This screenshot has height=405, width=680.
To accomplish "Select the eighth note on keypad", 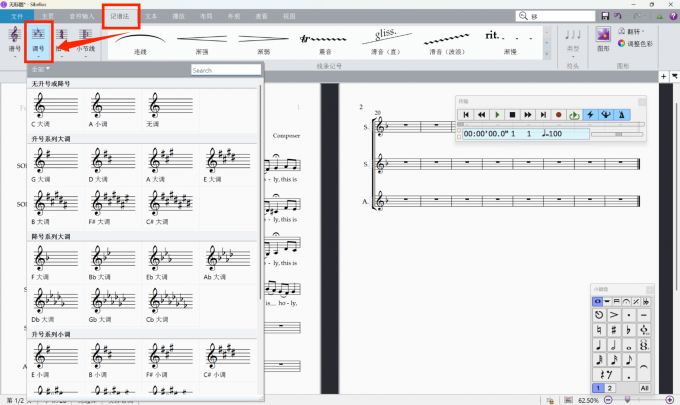I will tap(629, 359).
